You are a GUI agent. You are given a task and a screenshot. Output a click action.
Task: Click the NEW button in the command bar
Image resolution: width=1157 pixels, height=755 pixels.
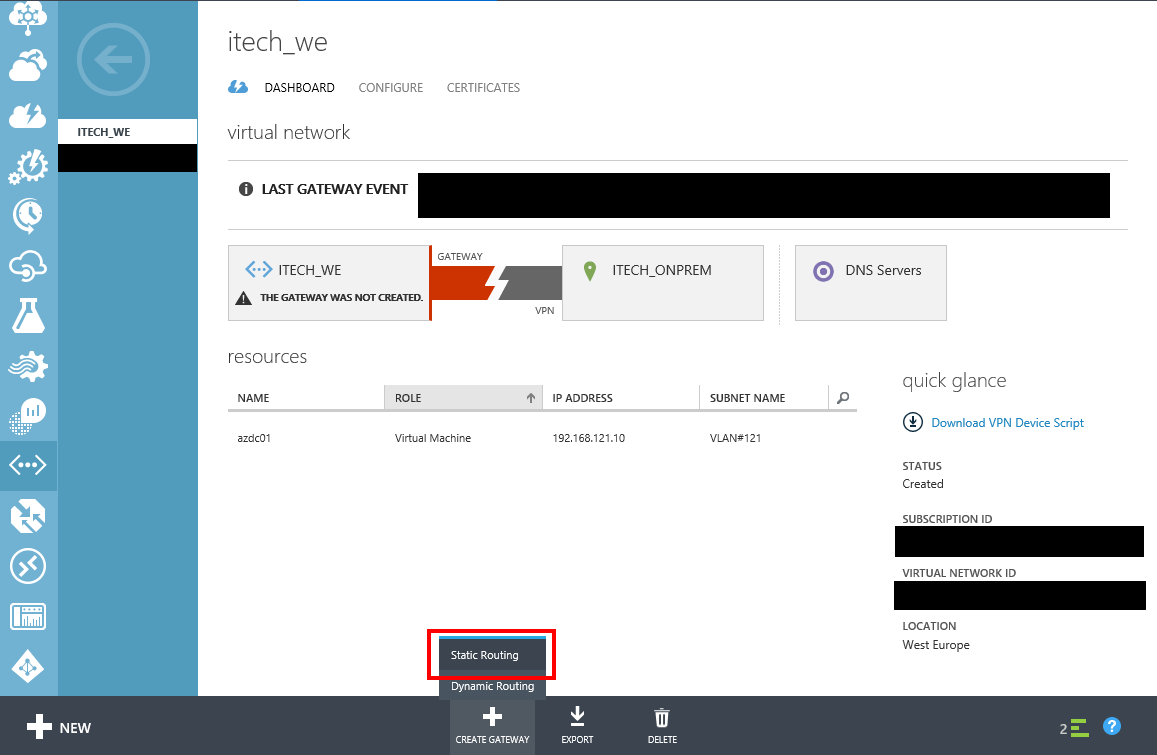[59, 728]
